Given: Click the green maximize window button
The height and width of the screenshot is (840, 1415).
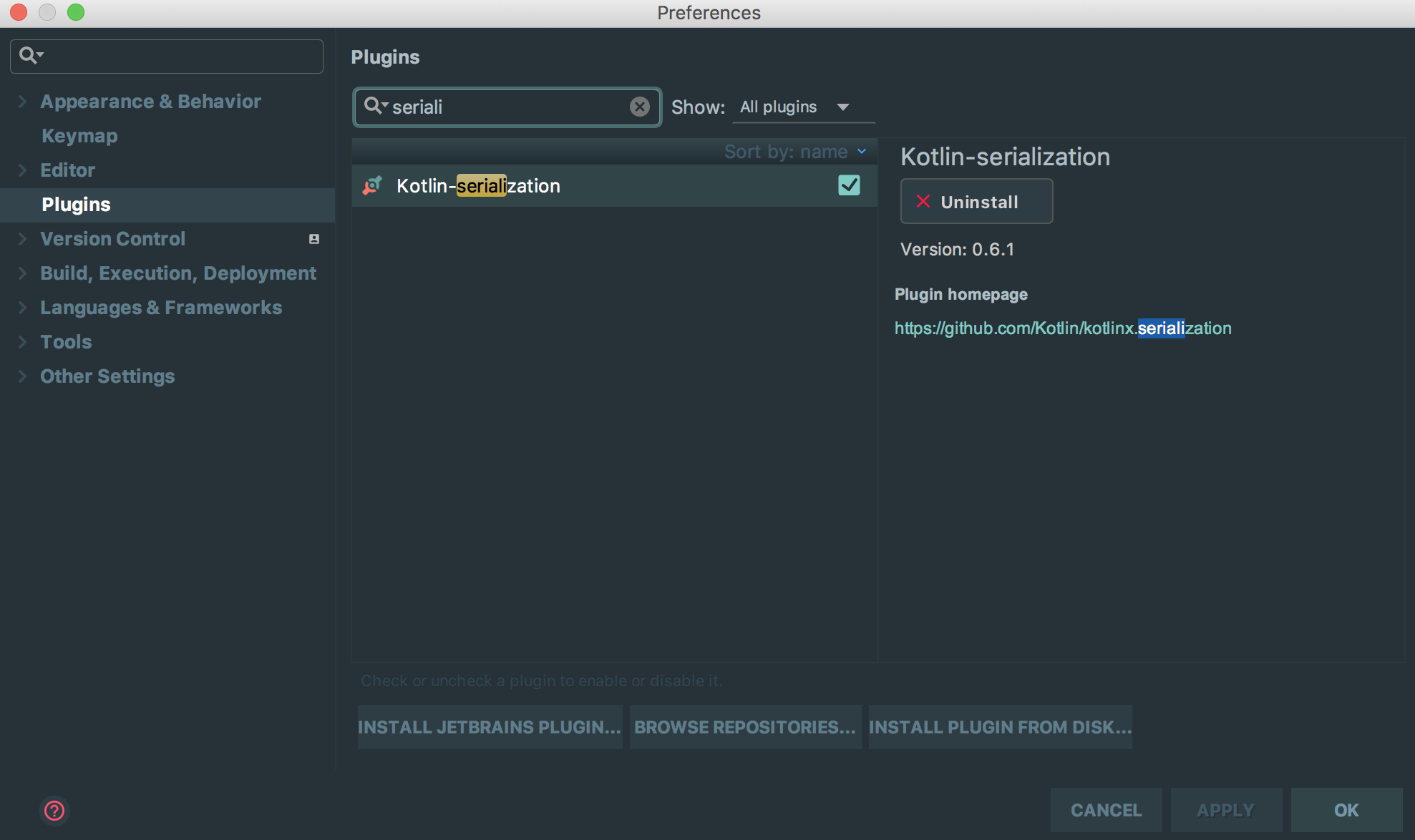Looking at the screenshot, I should tap(76, 12).
